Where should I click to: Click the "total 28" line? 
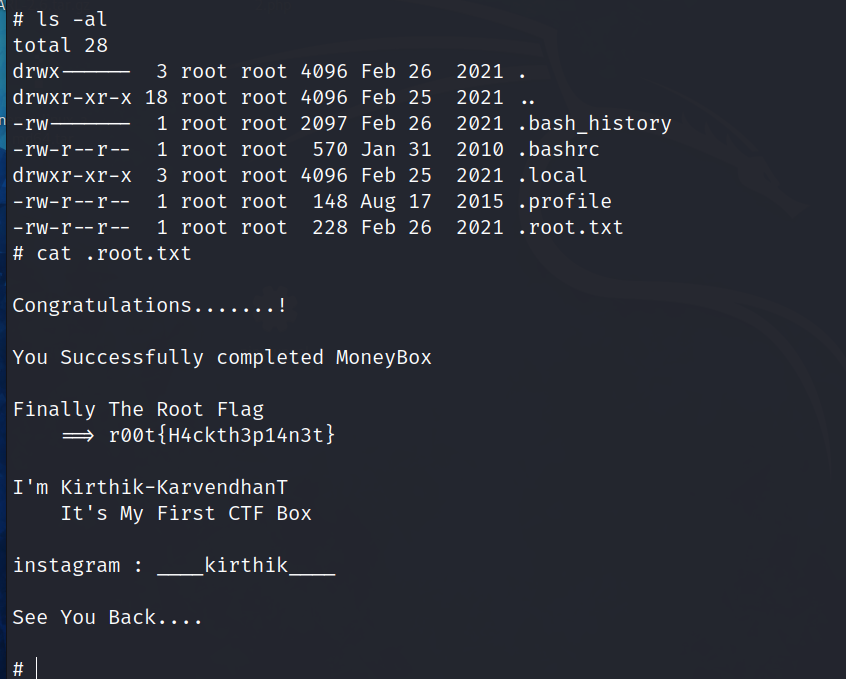60,45
